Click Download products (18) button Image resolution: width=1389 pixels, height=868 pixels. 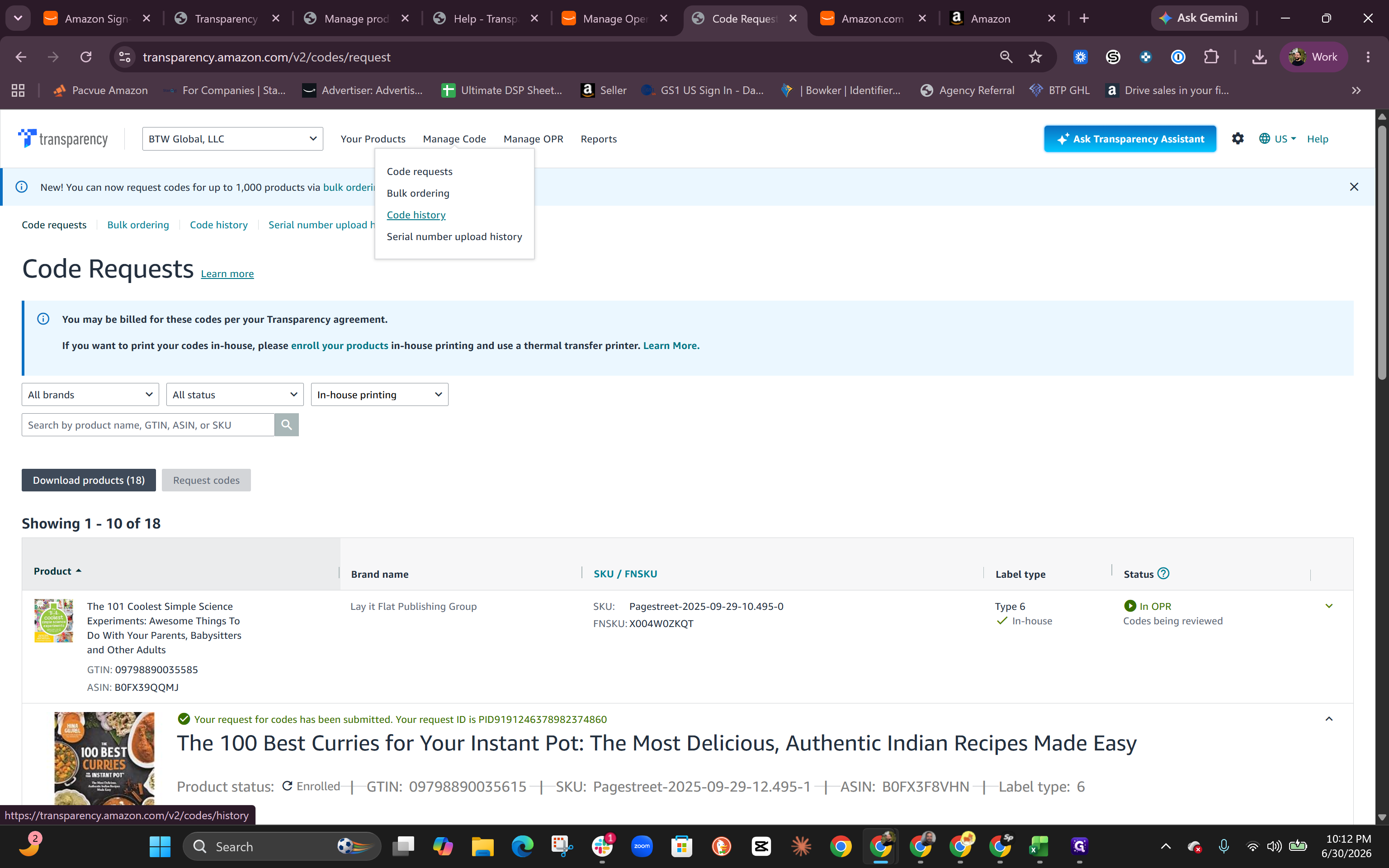pyautogui.click(x=88, y=480)
